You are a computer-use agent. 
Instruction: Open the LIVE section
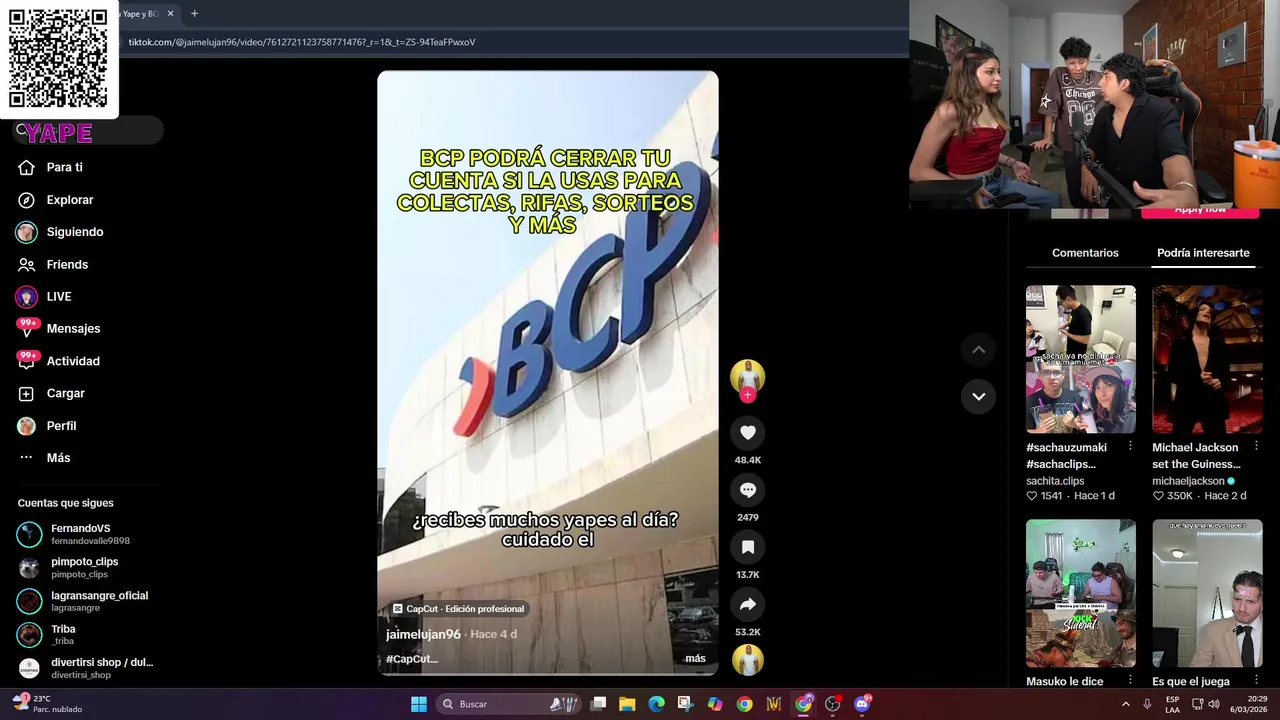point(59,297)
